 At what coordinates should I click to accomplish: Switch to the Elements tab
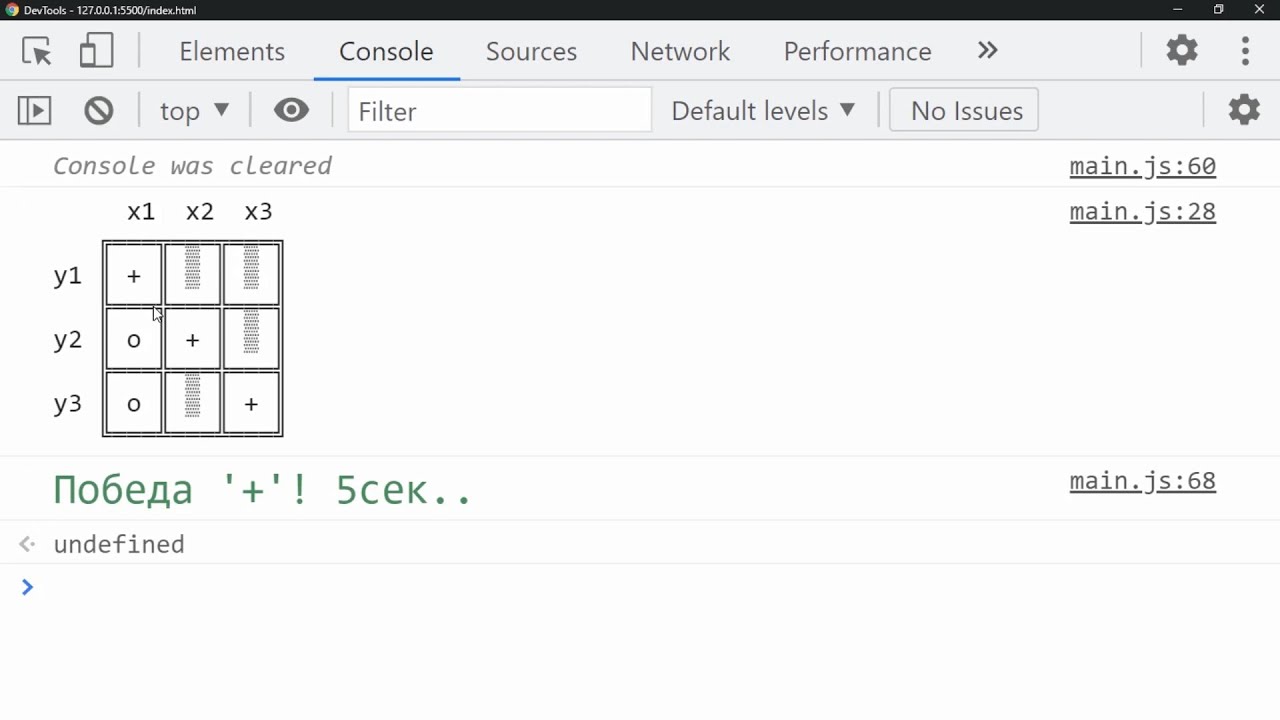(x=232, y=51)
